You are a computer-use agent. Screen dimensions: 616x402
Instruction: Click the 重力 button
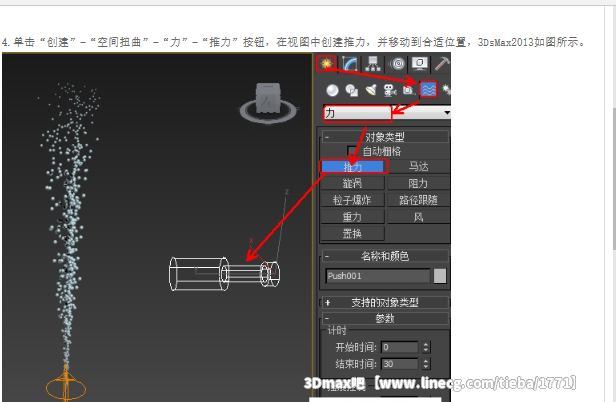(353, 217)
